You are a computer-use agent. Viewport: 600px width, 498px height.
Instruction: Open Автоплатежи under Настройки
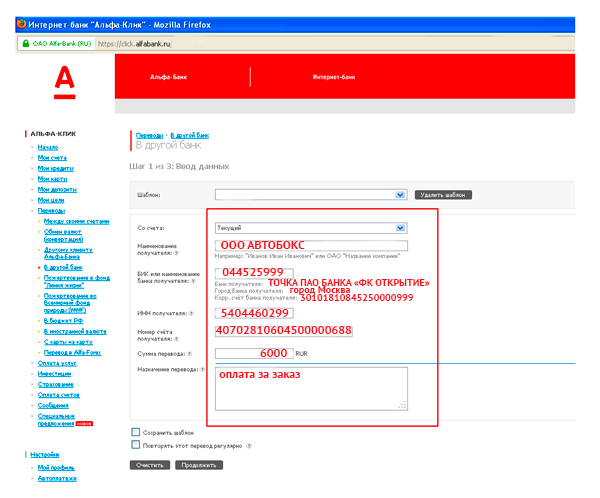pyautogui.click(x=57, y=478)
